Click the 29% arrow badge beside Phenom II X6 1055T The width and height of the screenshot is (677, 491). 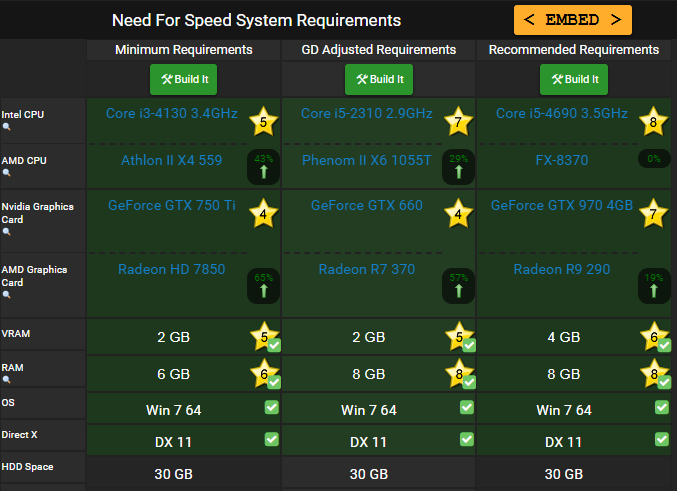click(459, 167)
